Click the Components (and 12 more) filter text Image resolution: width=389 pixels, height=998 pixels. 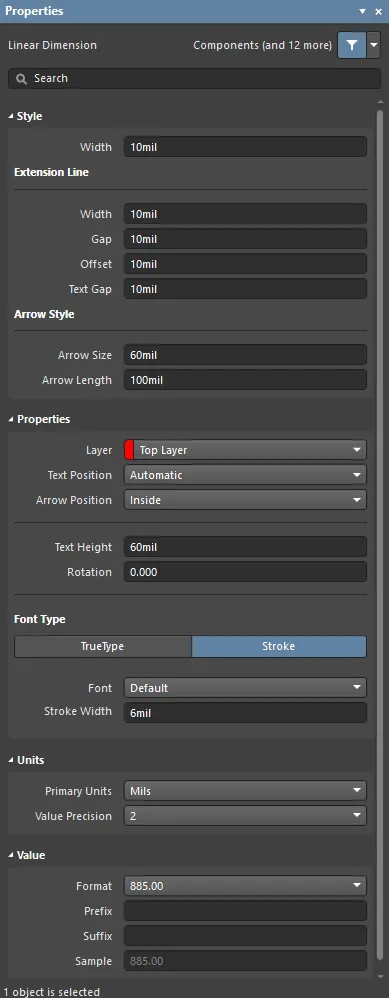click(262, 45)
